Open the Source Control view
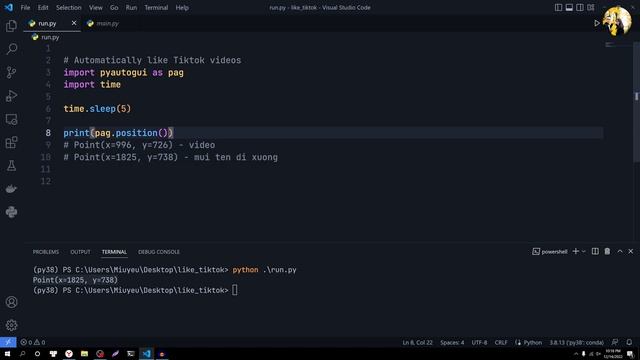Screen dimensions: 640x360 11,72
